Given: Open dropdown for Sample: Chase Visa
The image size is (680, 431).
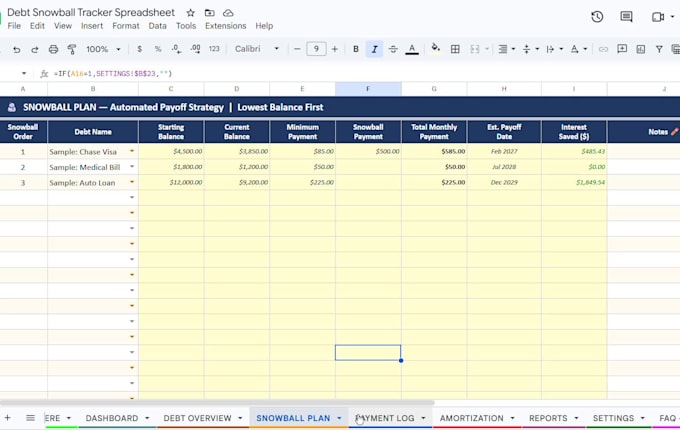Looking at the screenshot, I should pos(132,151).
